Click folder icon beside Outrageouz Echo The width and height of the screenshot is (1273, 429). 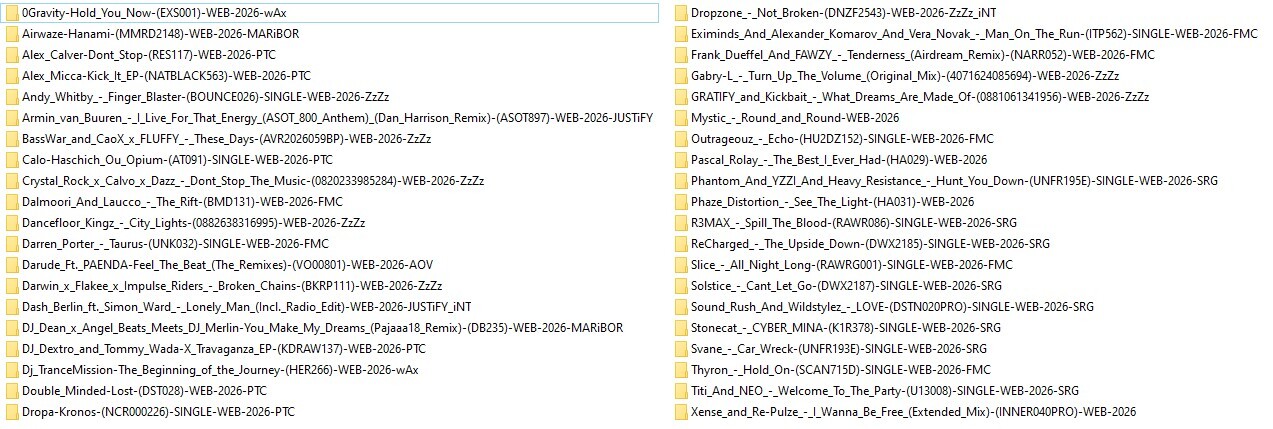click(680, 139)
